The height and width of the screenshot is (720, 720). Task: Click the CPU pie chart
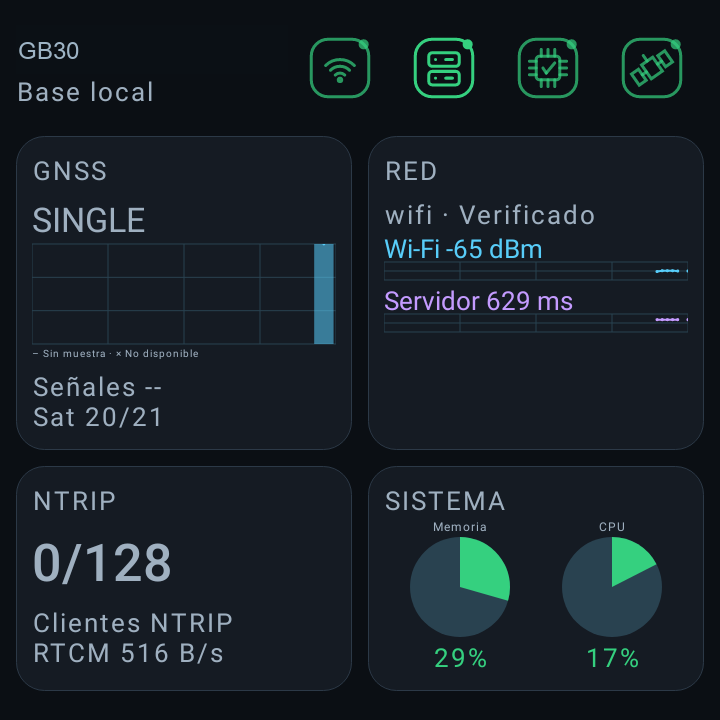612,587
